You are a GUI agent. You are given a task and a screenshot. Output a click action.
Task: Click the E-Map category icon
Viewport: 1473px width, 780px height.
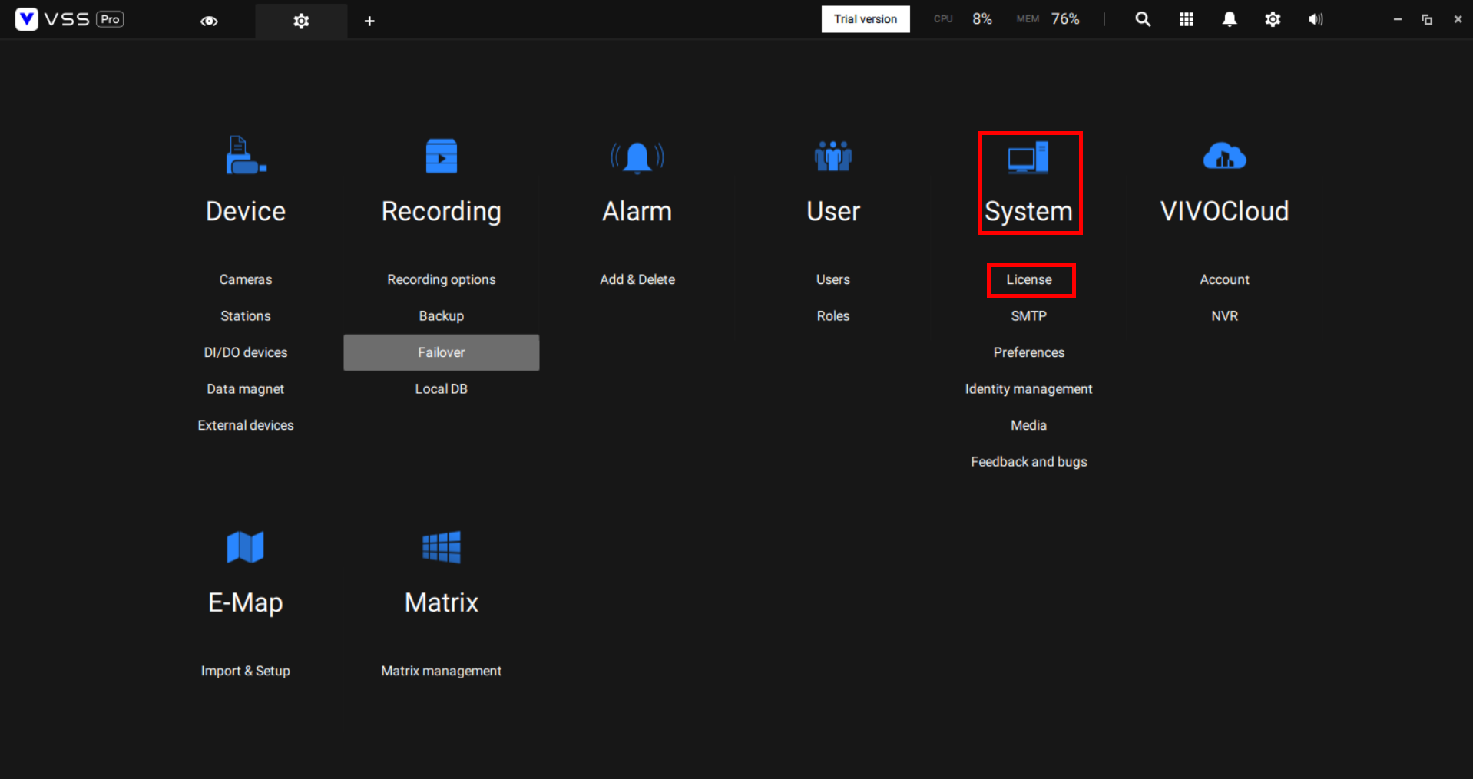pyautogui.click(x=245, y=547)
